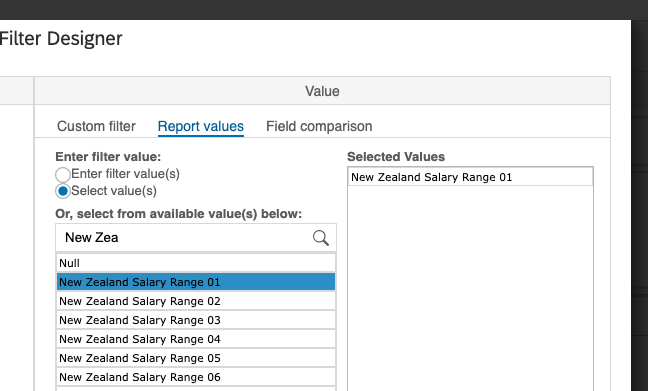Select the Enter filter value(s) radio button
Screen dimensions: 648x391
[x=63, y=174]
